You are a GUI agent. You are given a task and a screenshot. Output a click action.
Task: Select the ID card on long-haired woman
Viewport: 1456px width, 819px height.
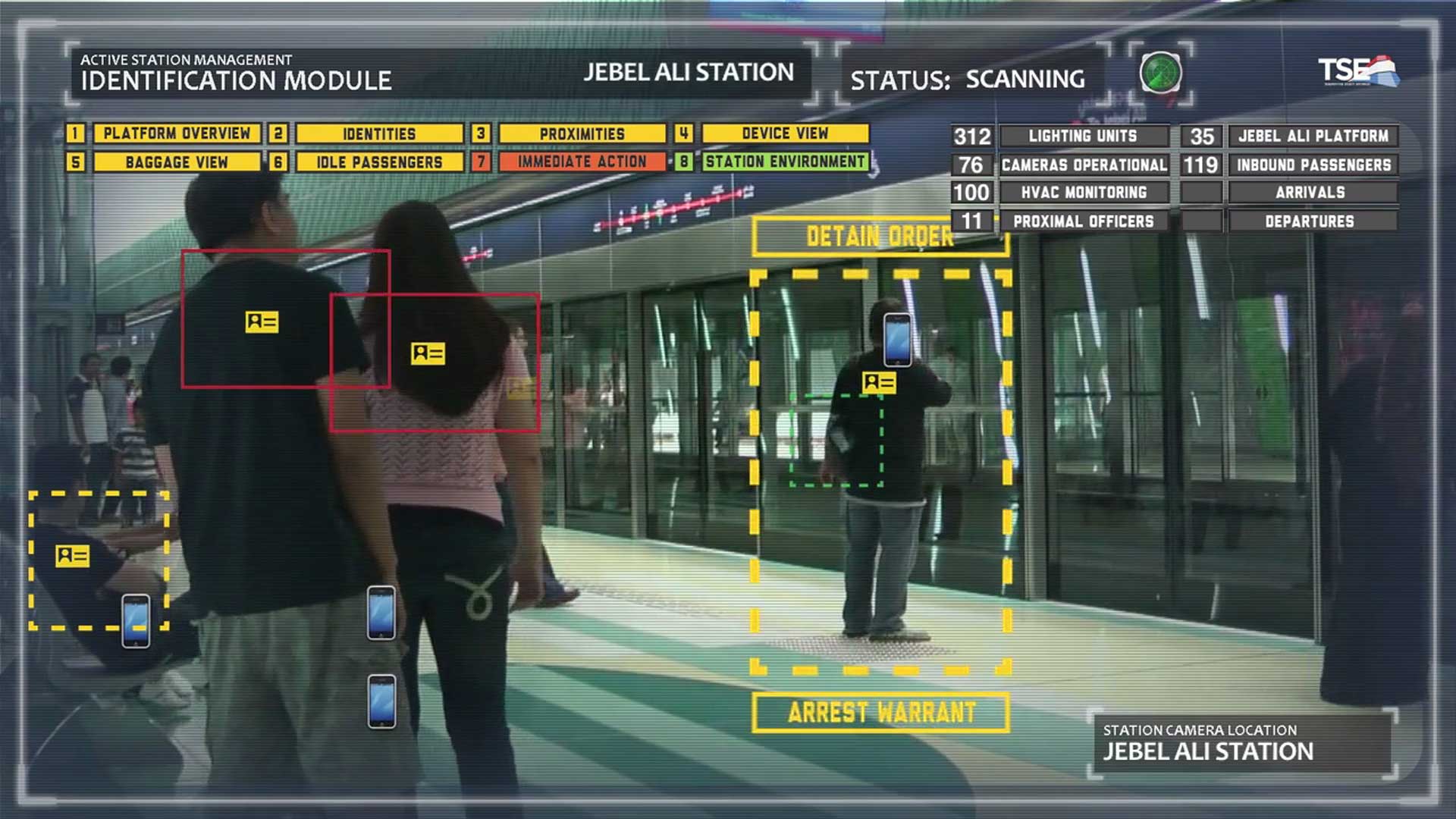tap(428, 353)
